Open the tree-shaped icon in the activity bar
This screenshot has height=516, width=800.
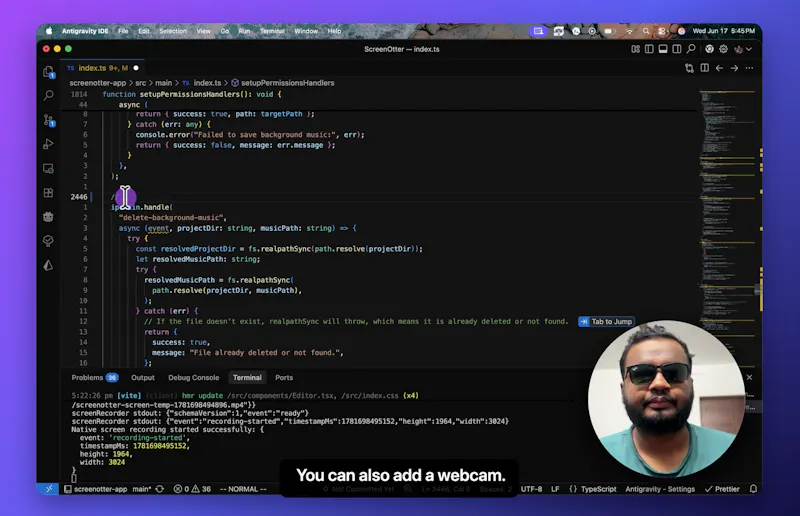(x=48, y=240)
